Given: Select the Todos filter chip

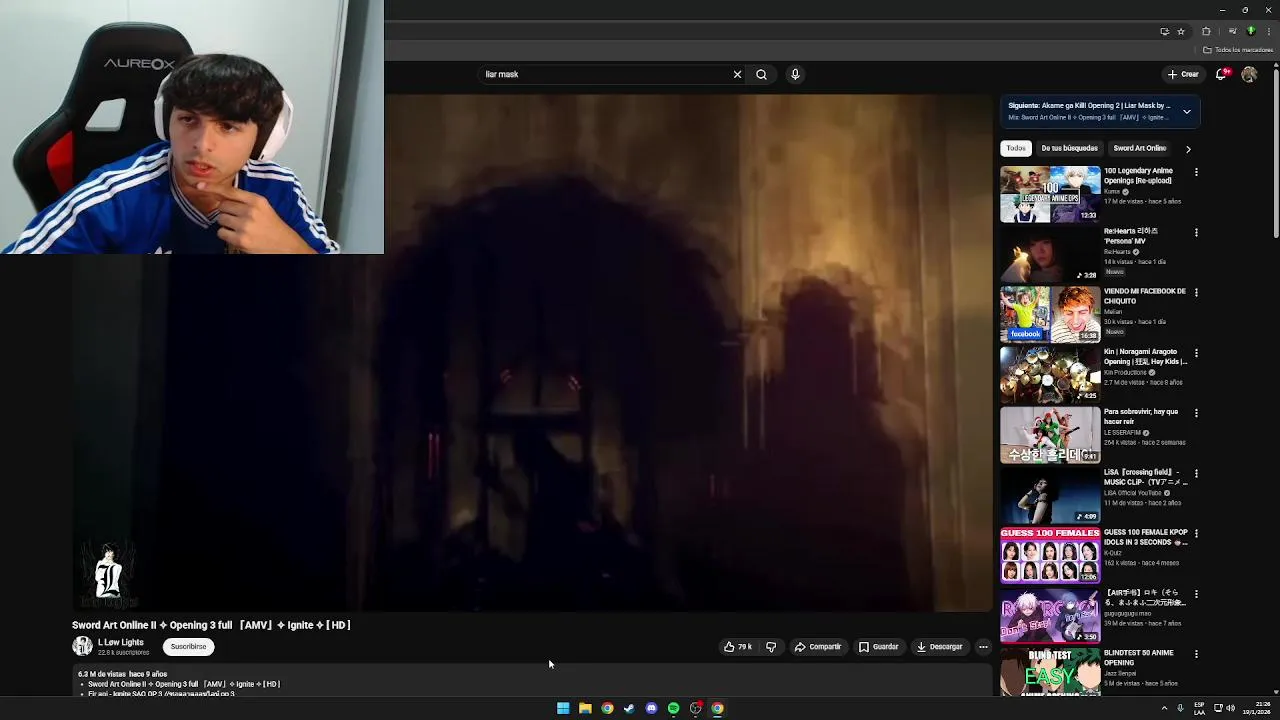Looking at the screenshot, I should (1016, 148).
